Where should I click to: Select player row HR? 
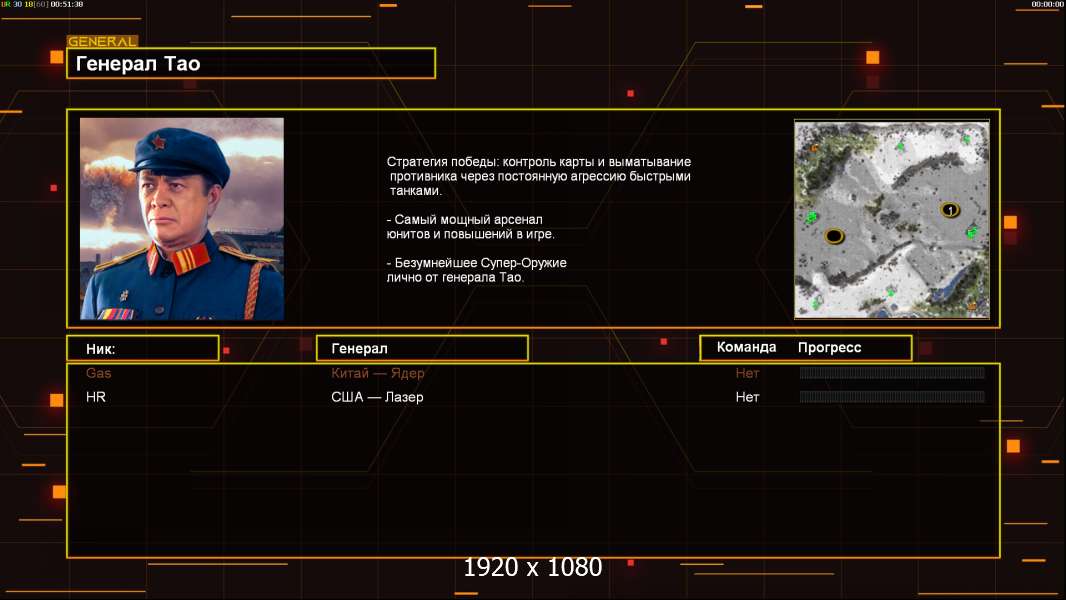(533, 397)
